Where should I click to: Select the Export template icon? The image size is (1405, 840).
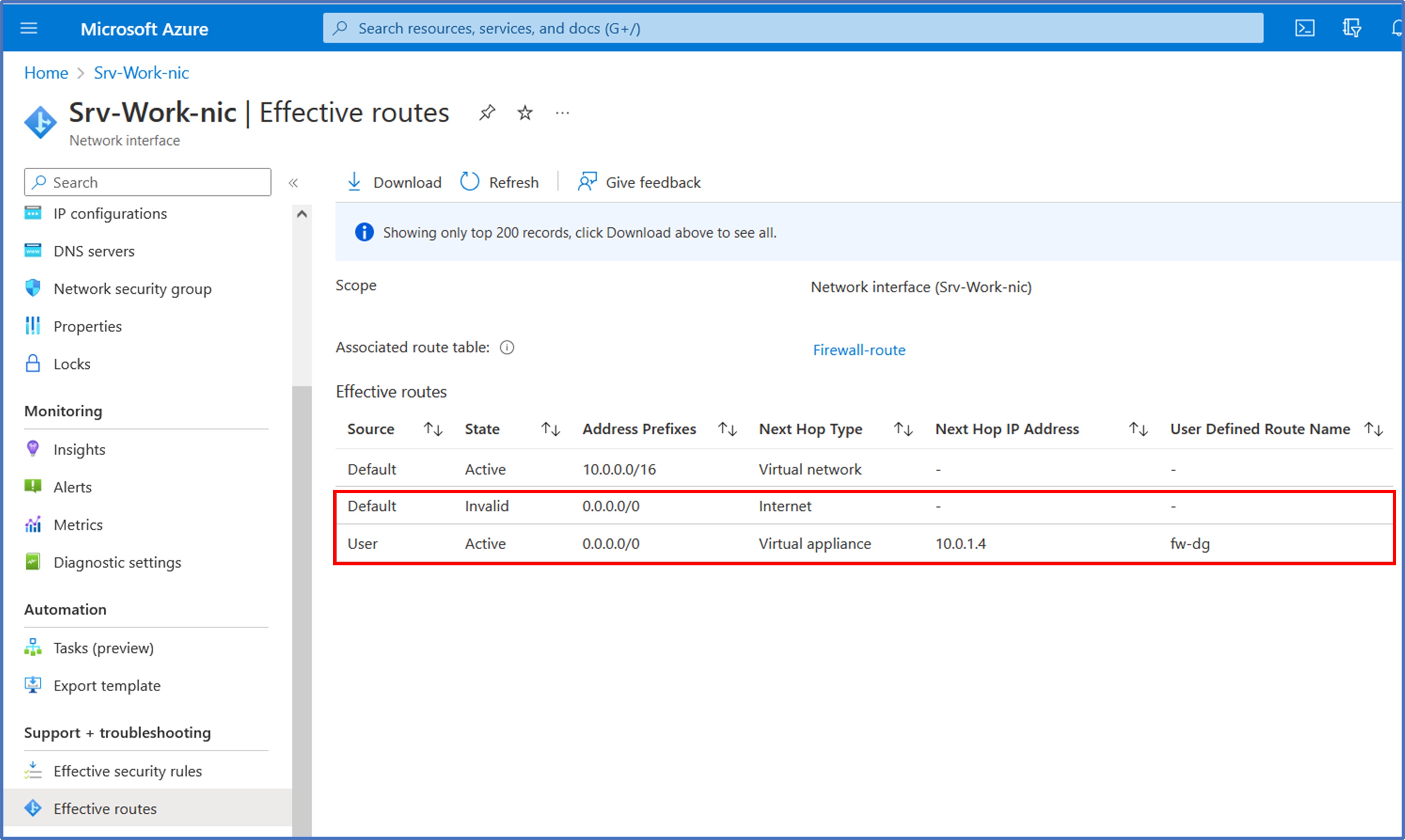[33, 685]
